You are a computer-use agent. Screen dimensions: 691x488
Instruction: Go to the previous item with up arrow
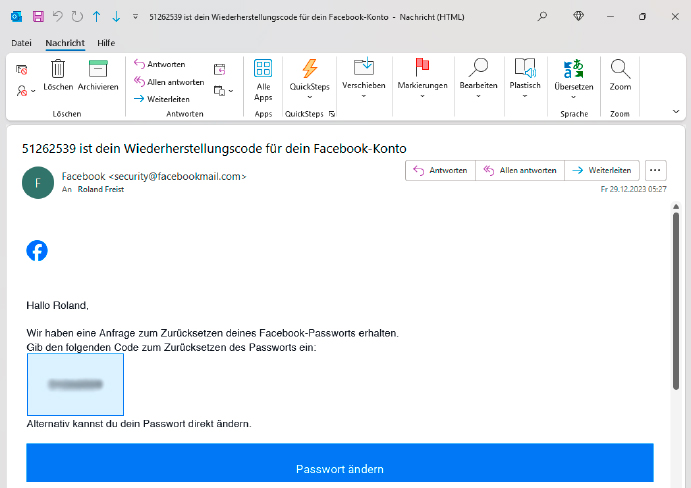[97, 17]
